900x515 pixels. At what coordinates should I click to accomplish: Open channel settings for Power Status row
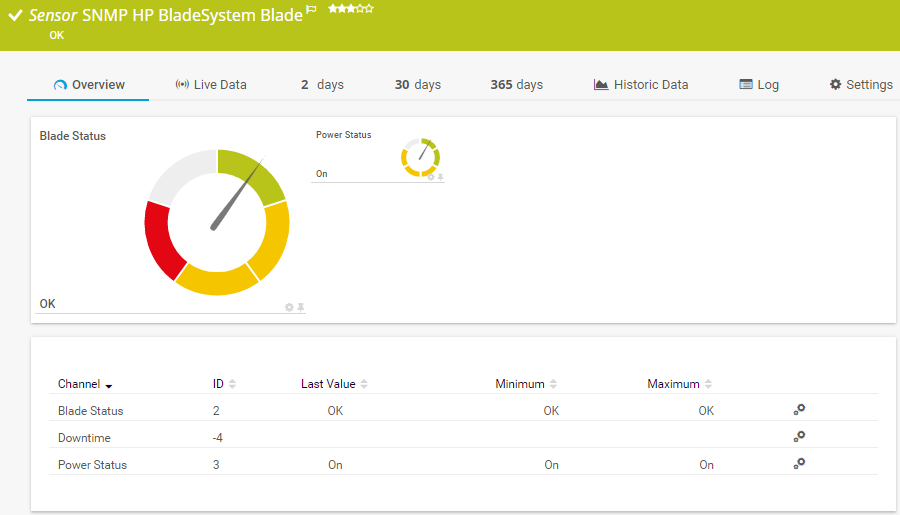(x=799, y=464)
